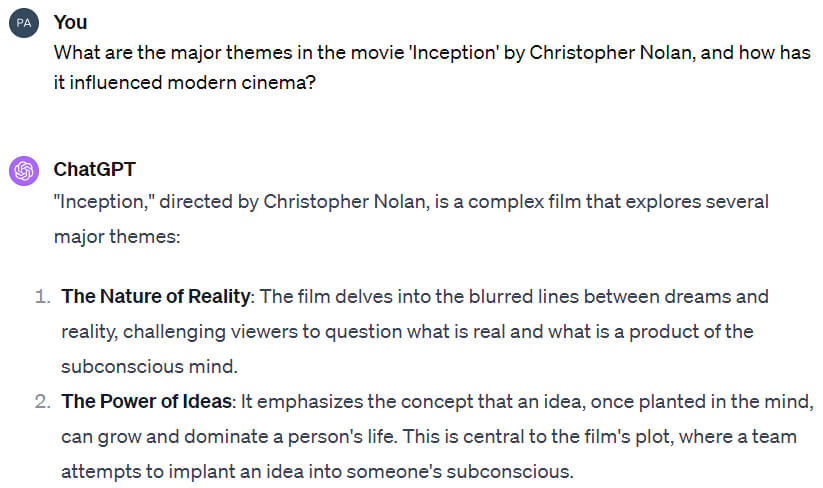Click list number 2 marker
Image resolution: width=823 pixels, height=488 pixels.
coord(42,402)
